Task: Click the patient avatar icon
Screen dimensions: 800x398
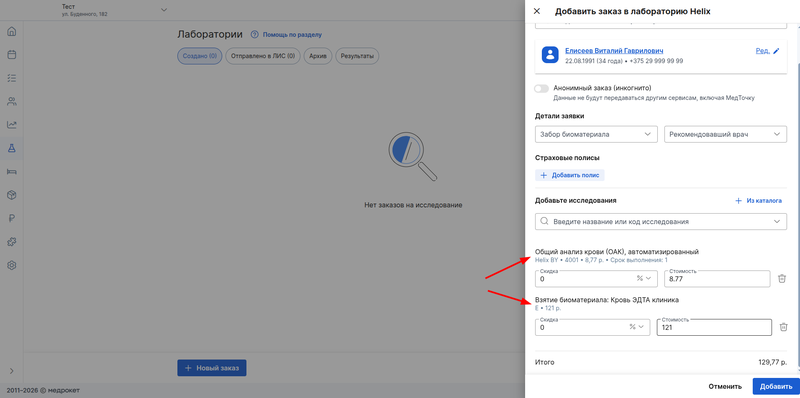Action: pyautogui.click(x=550, y=55)
